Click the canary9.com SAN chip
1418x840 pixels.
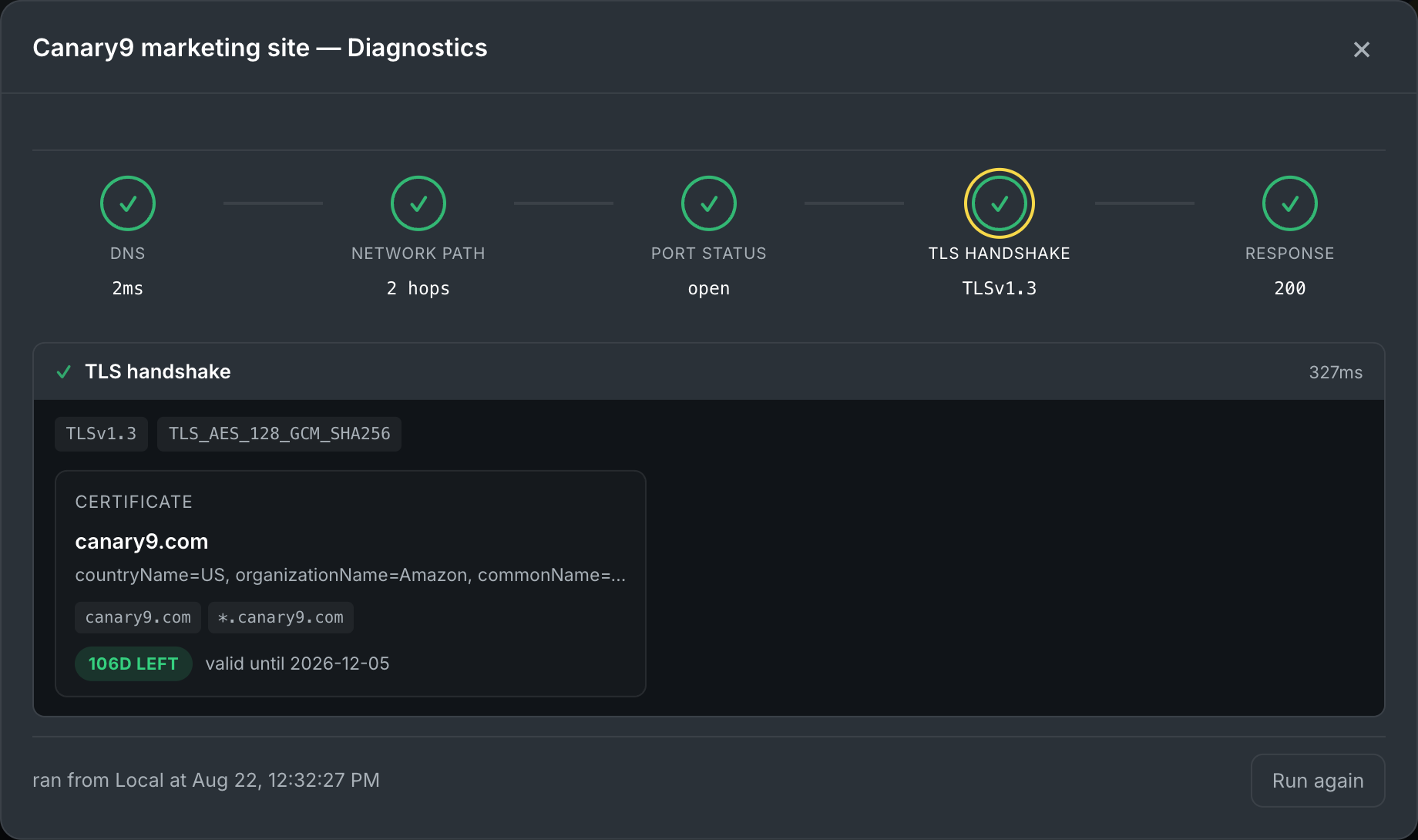coord(138,617)
